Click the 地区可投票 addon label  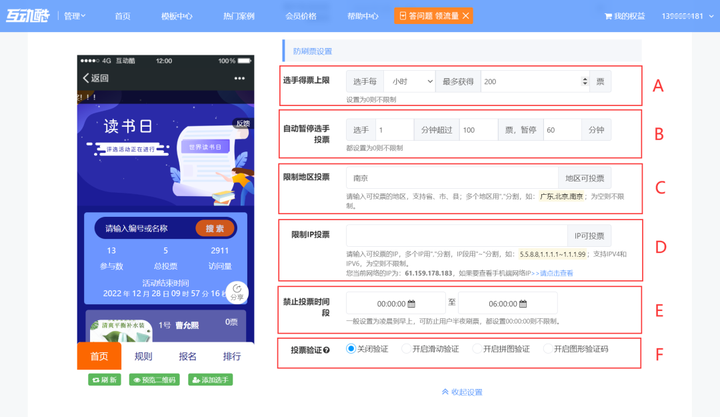(x=585, y=178)
